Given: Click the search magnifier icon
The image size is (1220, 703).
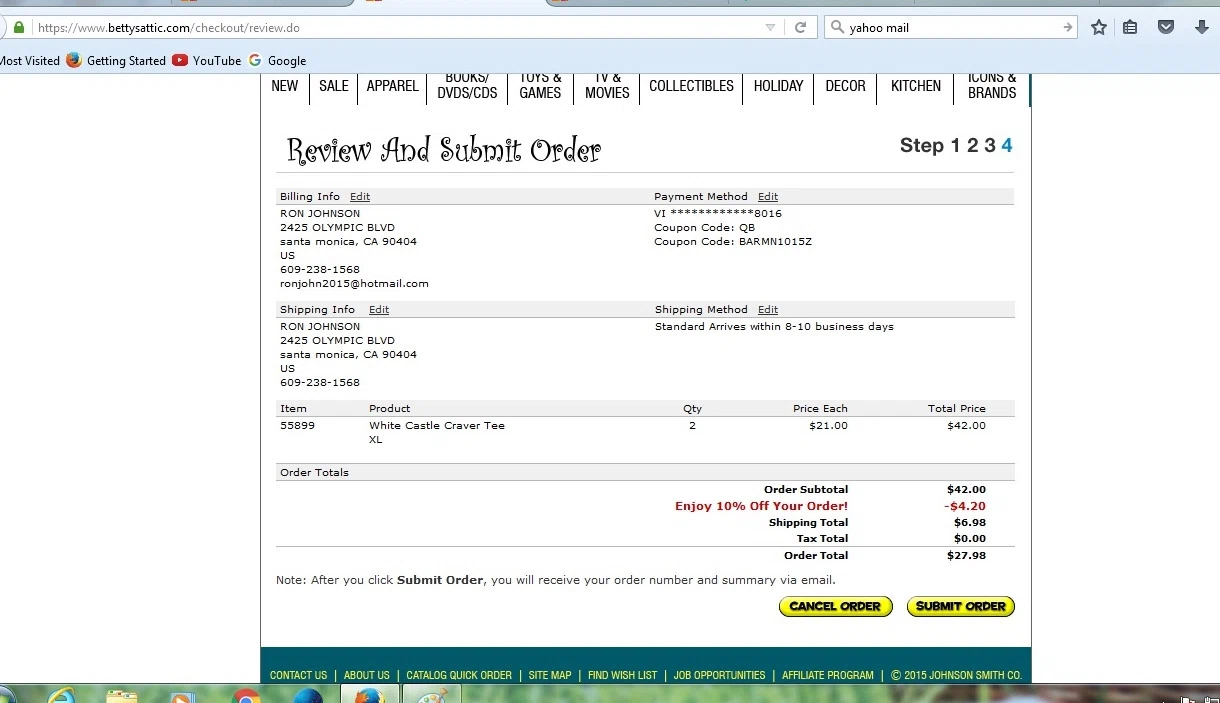Looking at the screenshot, I should coord(836,28).
